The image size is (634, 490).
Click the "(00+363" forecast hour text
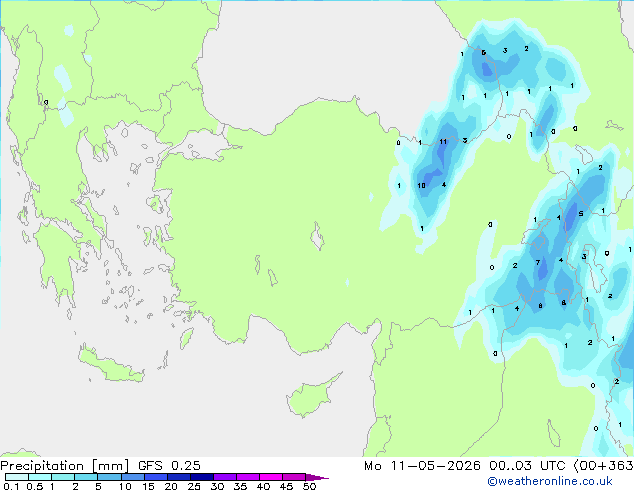603,466
